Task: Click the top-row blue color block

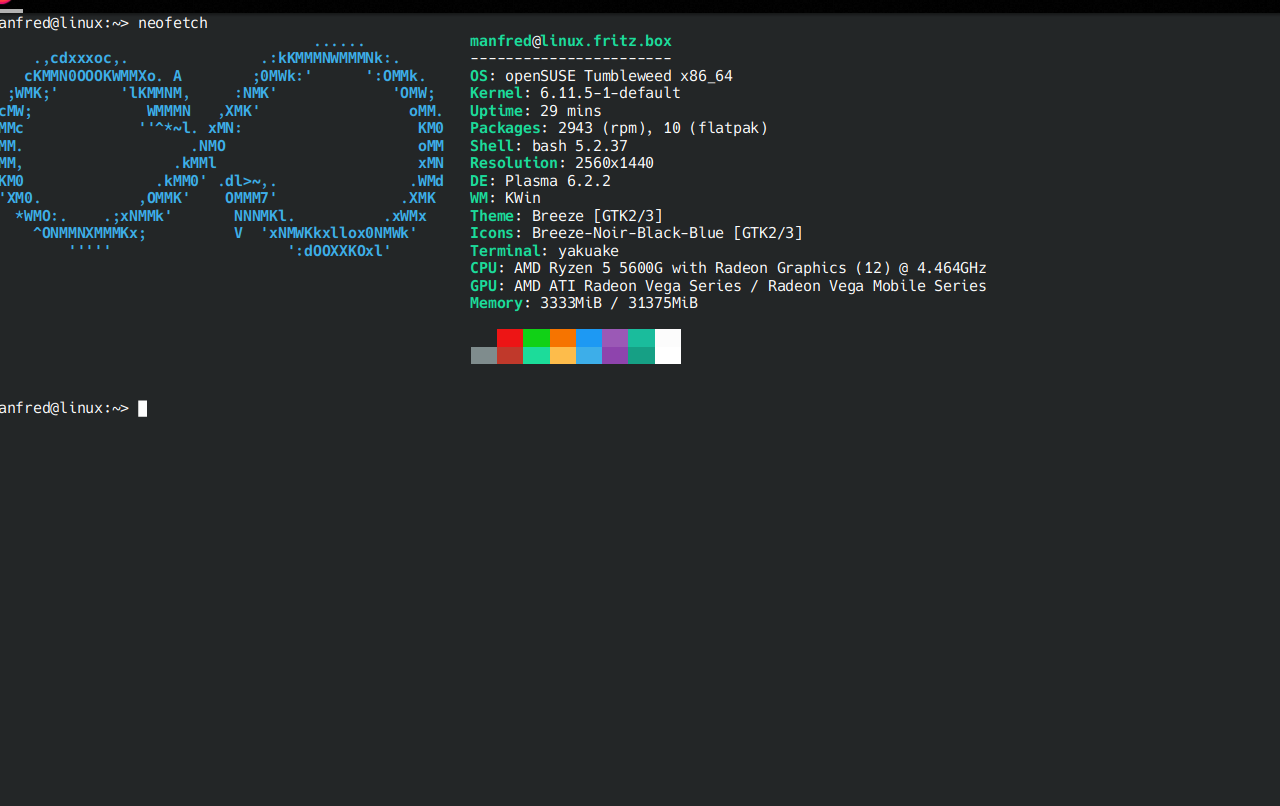Action: (588, 338)
